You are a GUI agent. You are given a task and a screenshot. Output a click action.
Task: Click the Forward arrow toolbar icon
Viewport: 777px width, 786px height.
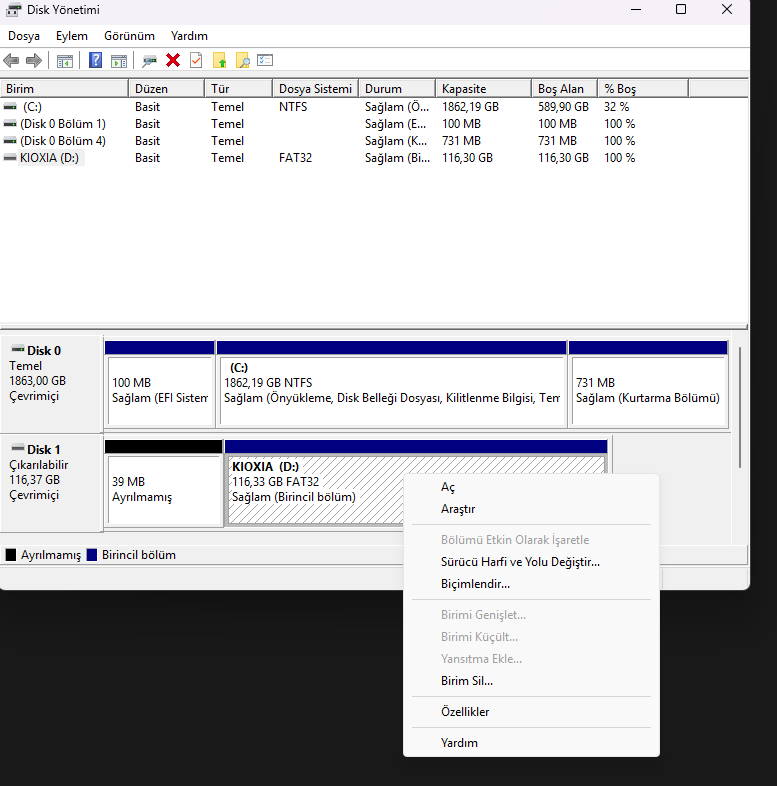pyautogui.click(x=34, y=61)
